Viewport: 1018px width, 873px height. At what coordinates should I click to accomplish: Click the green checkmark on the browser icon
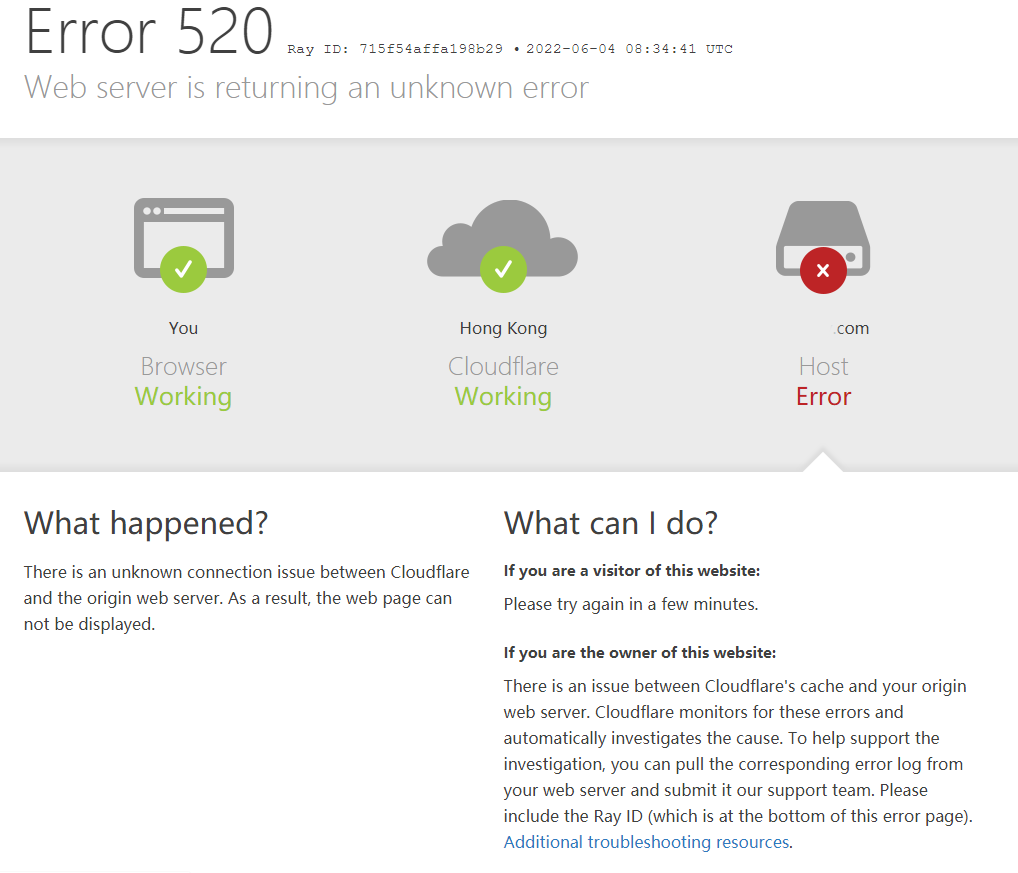(x=184, y=269)
